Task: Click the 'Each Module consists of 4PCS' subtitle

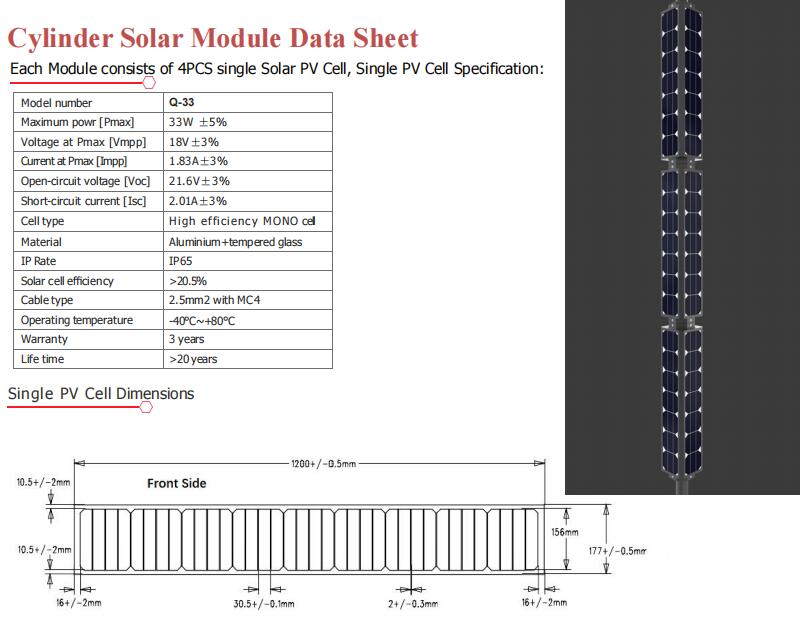Action: 277,69
